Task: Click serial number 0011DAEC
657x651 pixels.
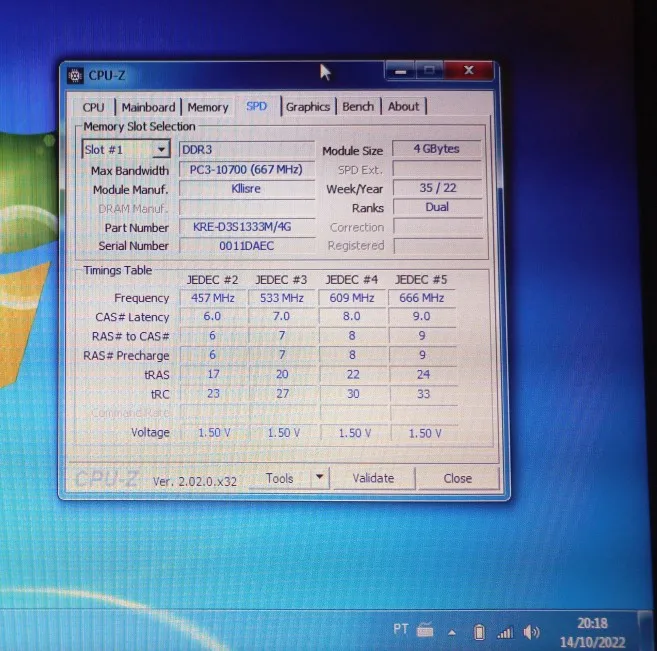Action: point(246,245)
